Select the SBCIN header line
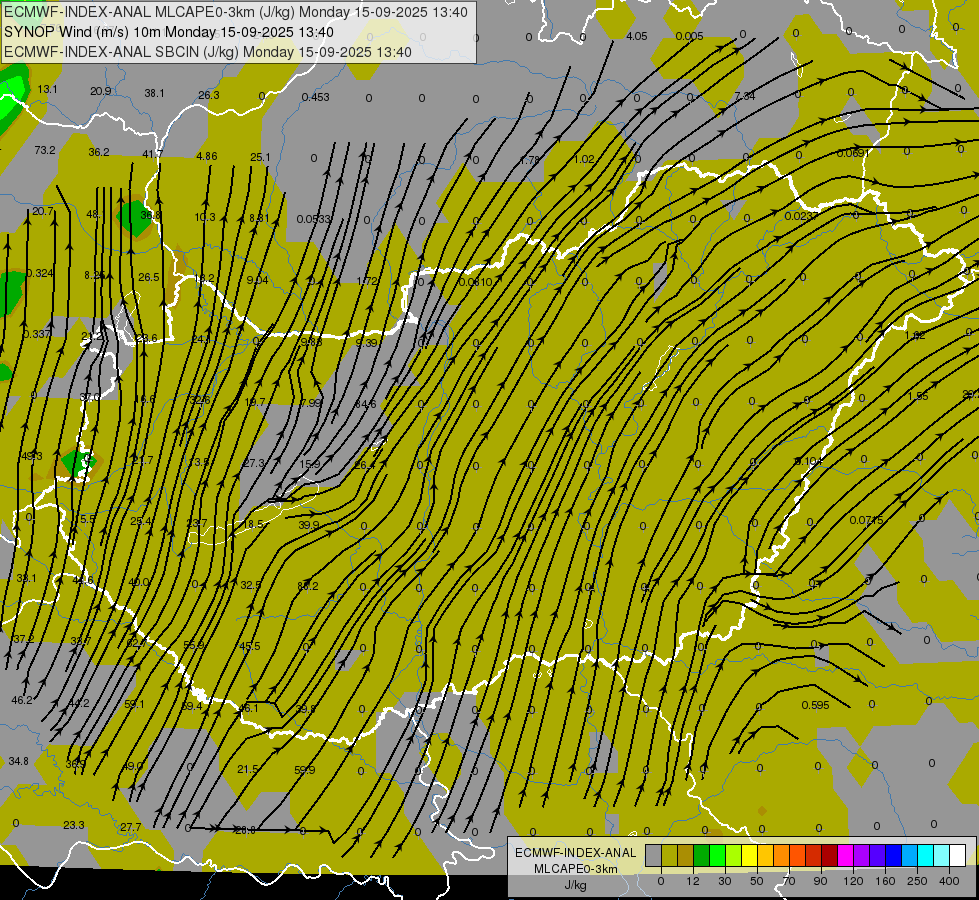The image size is (979, 900). (x=208, y=52)
